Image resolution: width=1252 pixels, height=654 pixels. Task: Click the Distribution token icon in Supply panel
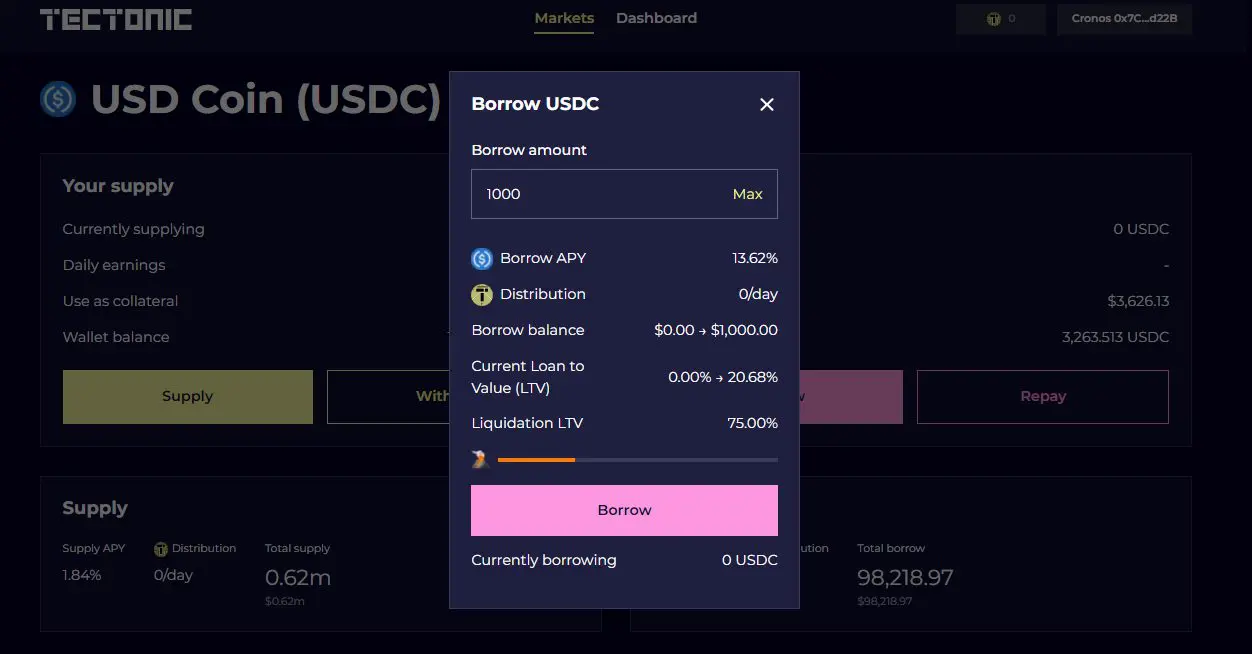(161, 549)
